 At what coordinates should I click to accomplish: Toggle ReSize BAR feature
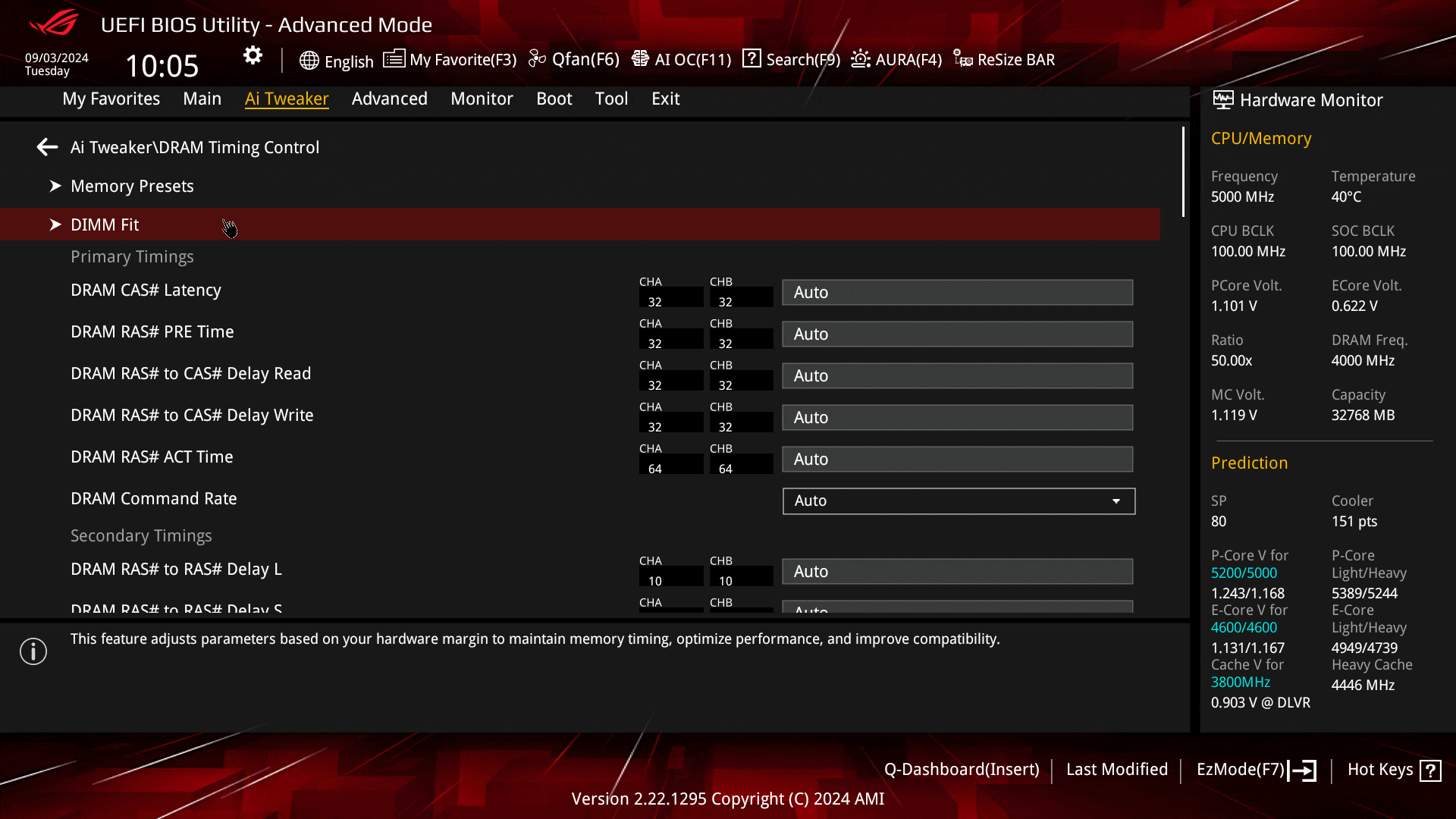pos(1004,59)
